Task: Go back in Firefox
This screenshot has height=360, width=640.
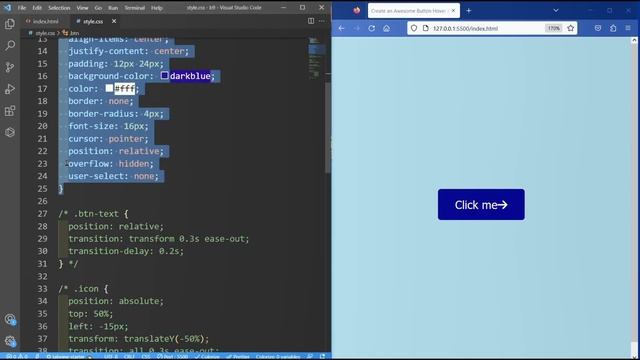Action: pyautogui.click(x=342, y=28)
